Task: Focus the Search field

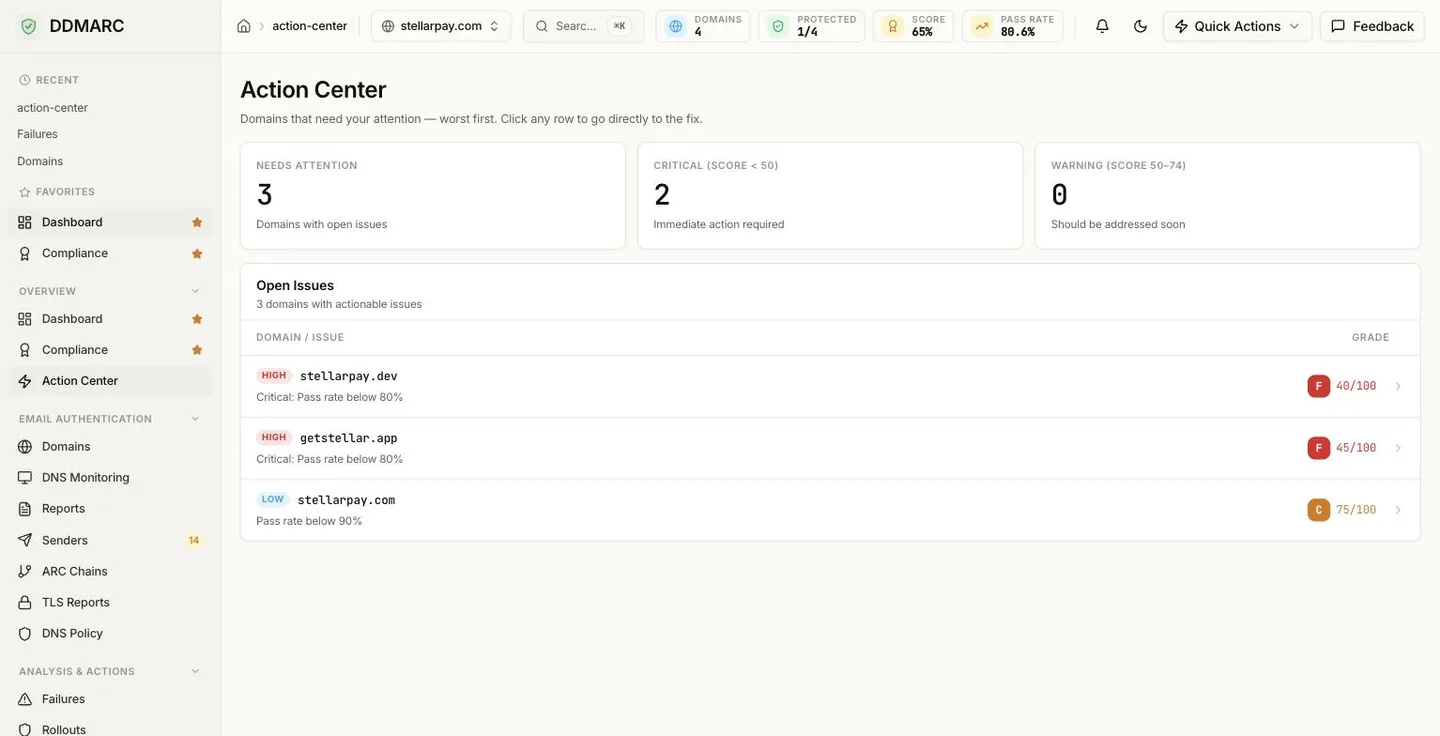Action: pyautogui.click(x=583, y=26)
